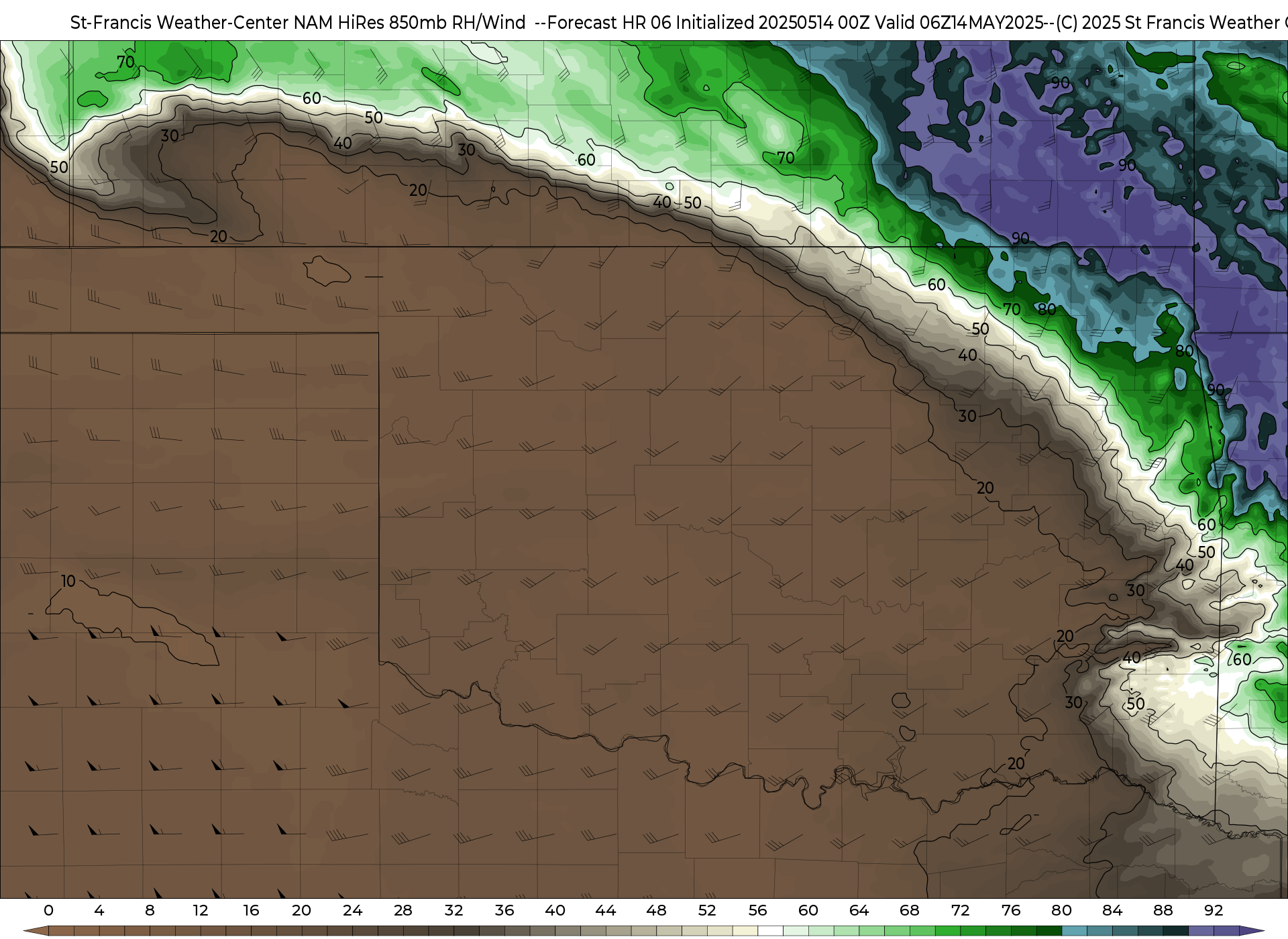
Task: Pick the white colorbar swatch
Action: [x=770, y=932]
